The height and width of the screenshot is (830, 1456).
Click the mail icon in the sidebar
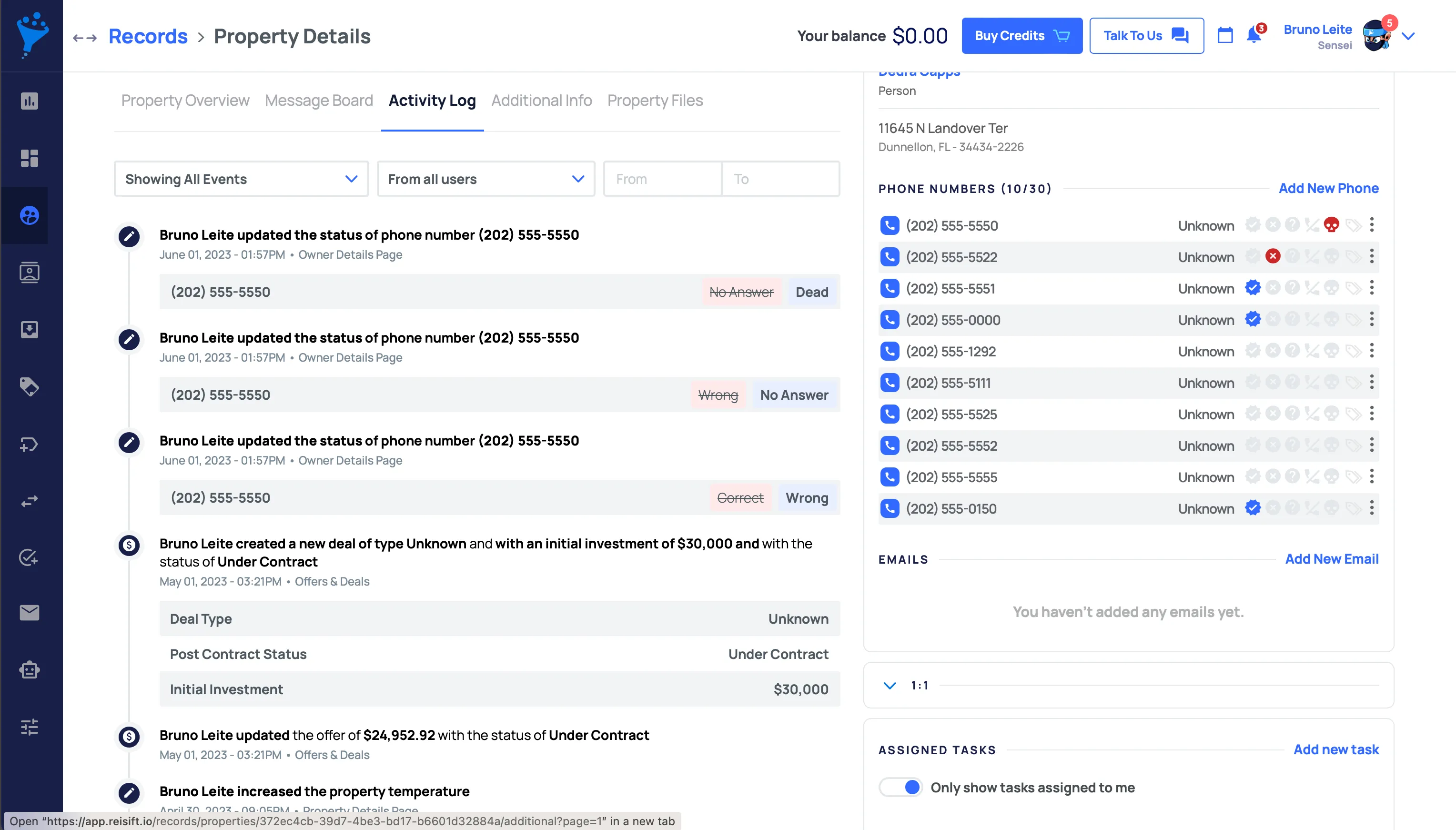pyautogui.click(x=29, y=613)
